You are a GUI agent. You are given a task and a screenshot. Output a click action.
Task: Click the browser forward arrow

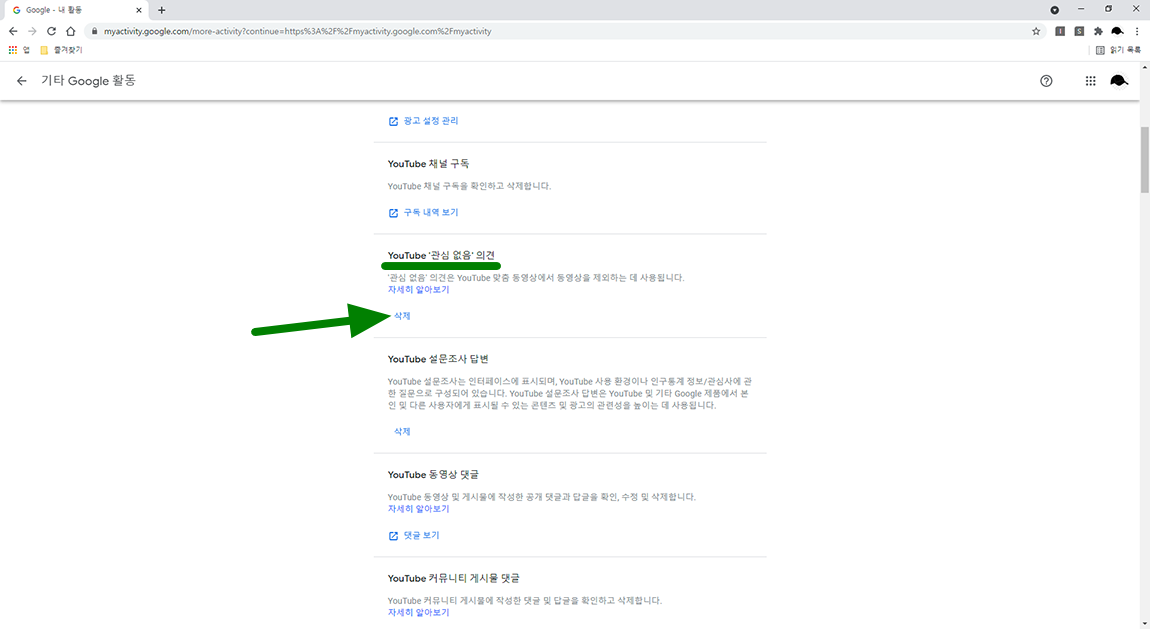click(x=32, y=32)
